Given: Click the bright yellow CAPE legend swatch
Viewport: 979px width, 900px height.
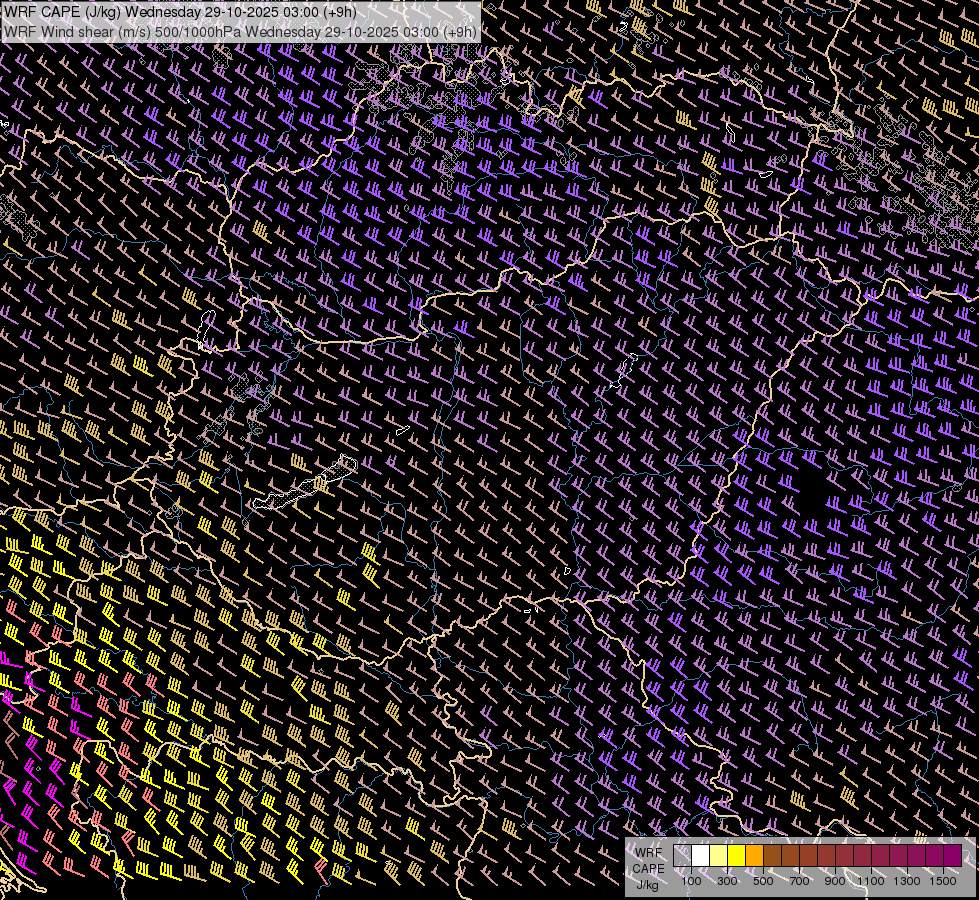Looking at the screenshot, I should (x=737, y=856).
